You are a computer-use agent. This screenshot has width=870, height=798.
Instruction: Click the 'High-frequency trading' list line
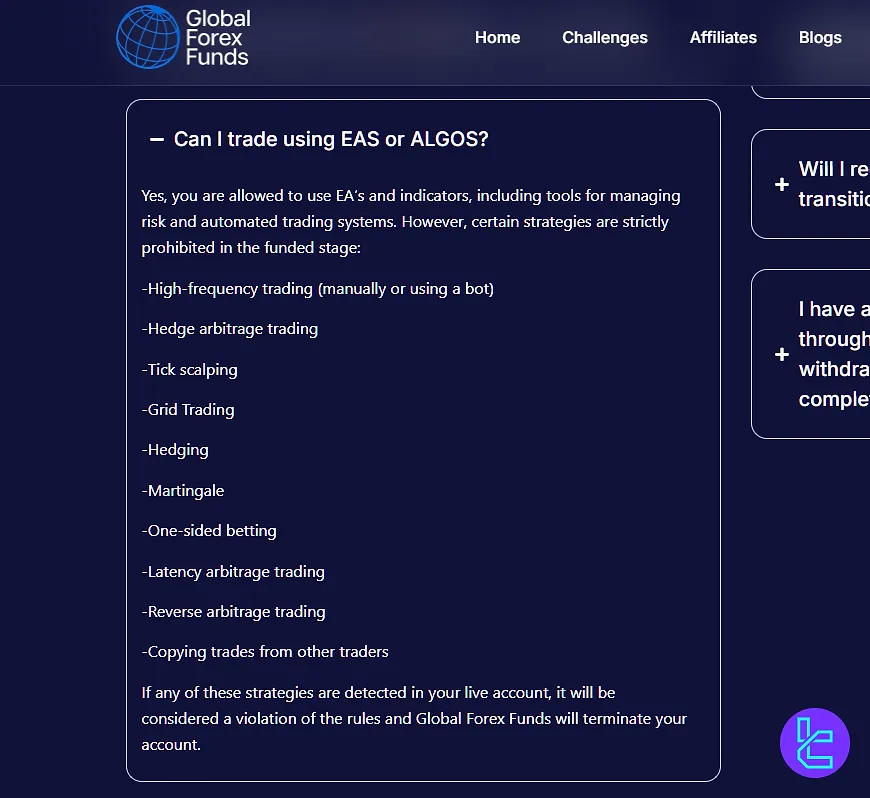(317, 289)
